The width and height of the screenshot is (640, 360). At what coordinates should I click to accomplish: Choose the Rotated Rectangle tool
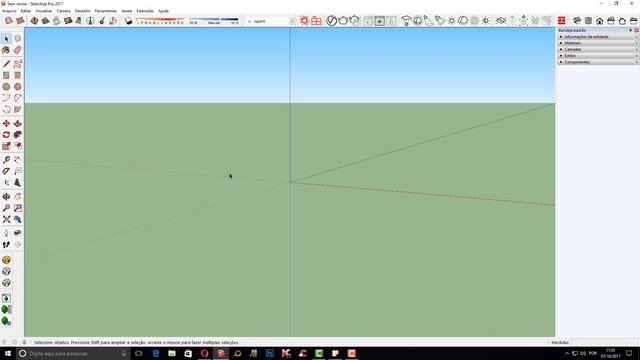click(x=18, y=76)
